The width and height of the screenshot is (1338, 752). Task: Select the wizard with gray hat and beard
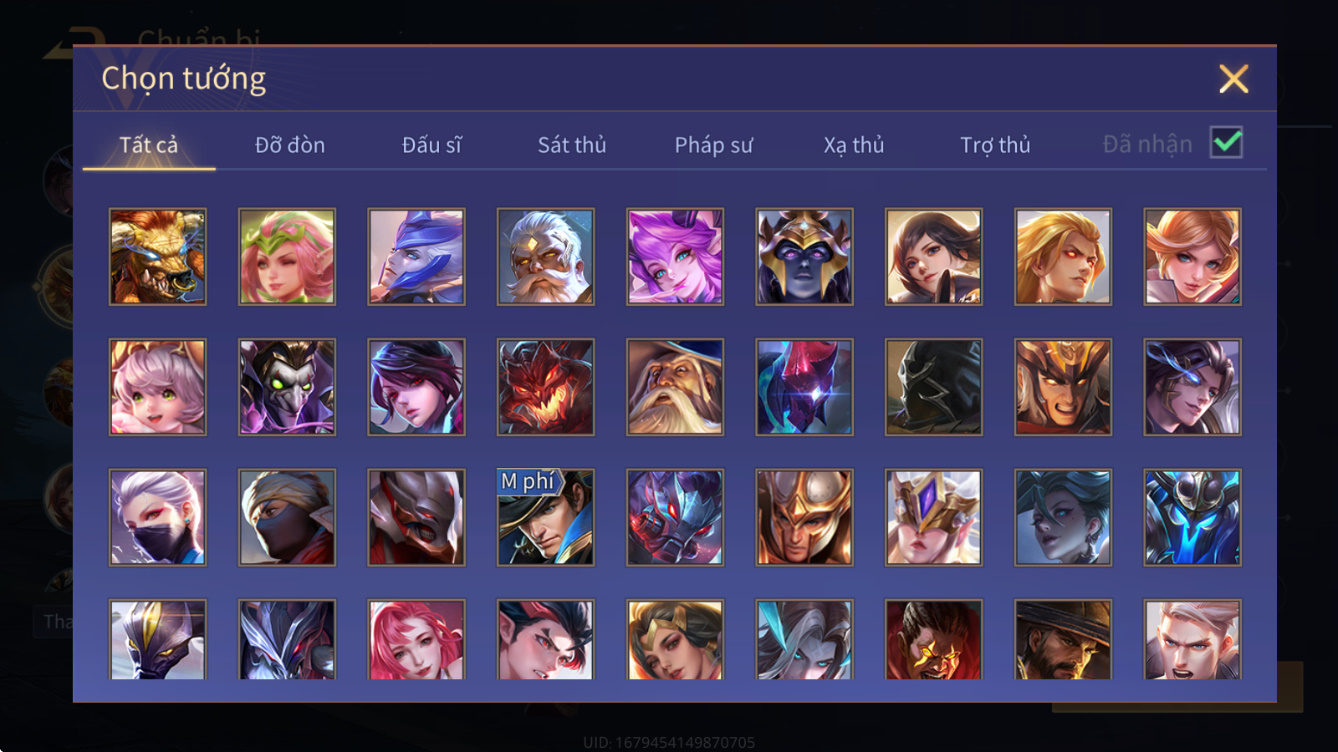(x=675, y=387)
